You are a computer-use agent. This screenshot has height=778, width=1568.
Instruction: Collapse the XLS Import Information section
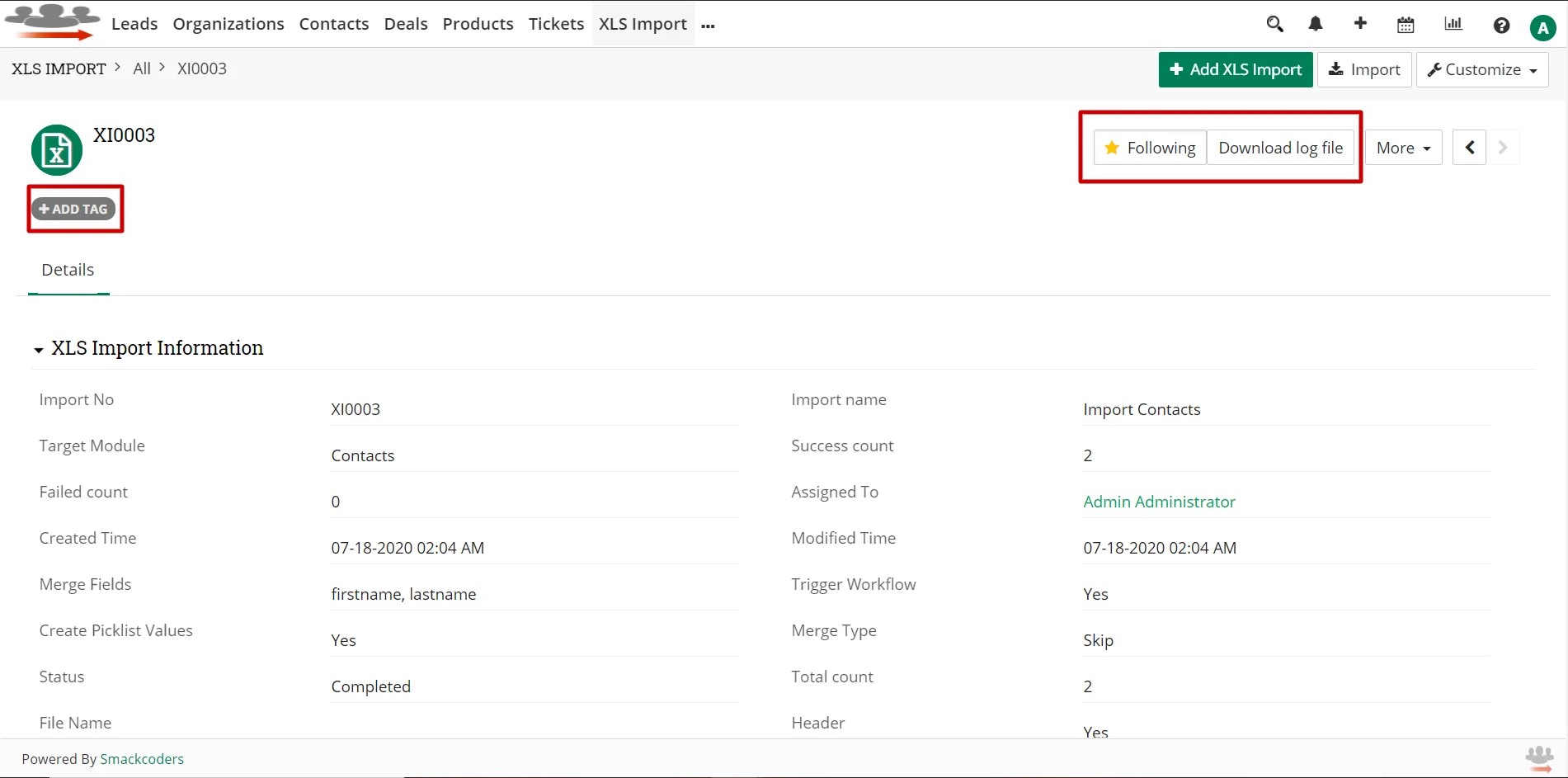point(38,350)
